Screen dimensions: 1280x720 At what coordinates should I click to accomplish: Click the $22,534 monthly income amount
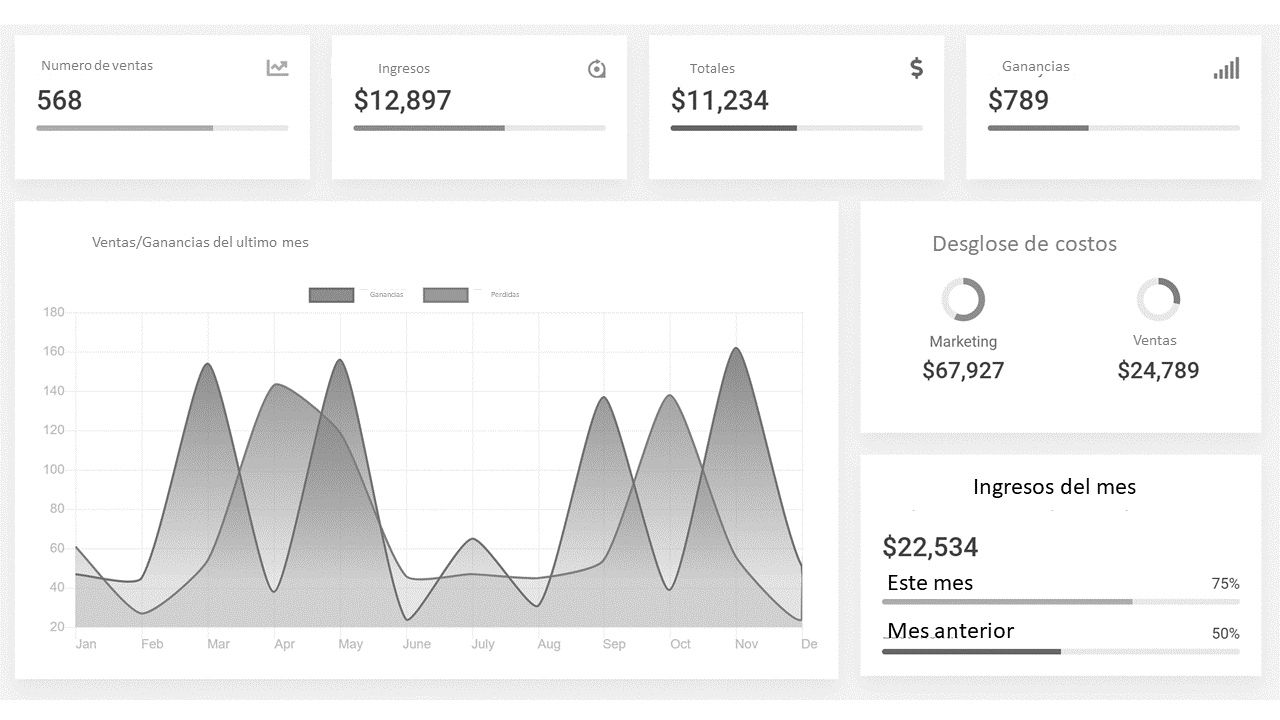tap(930, 547)
